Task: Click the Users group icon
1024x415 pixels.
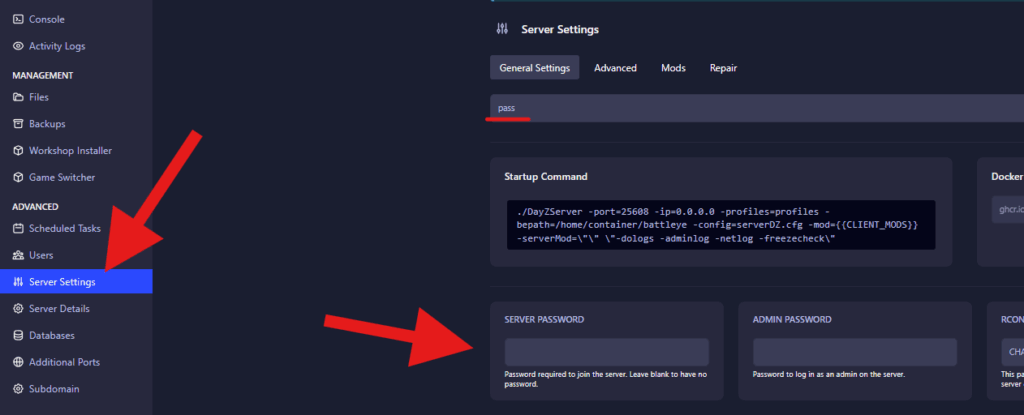Action: 18,255
